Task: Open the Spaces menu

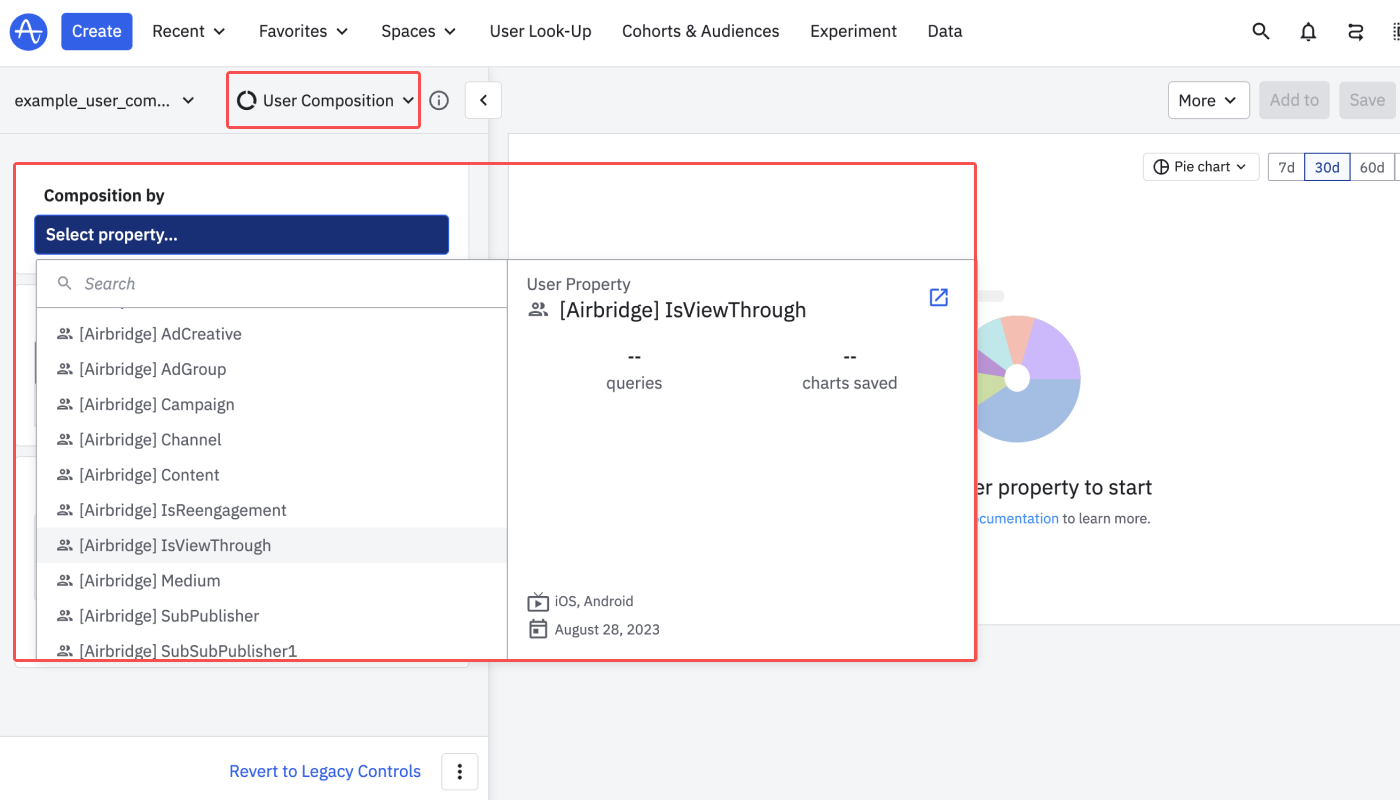Action: point(419,31)
